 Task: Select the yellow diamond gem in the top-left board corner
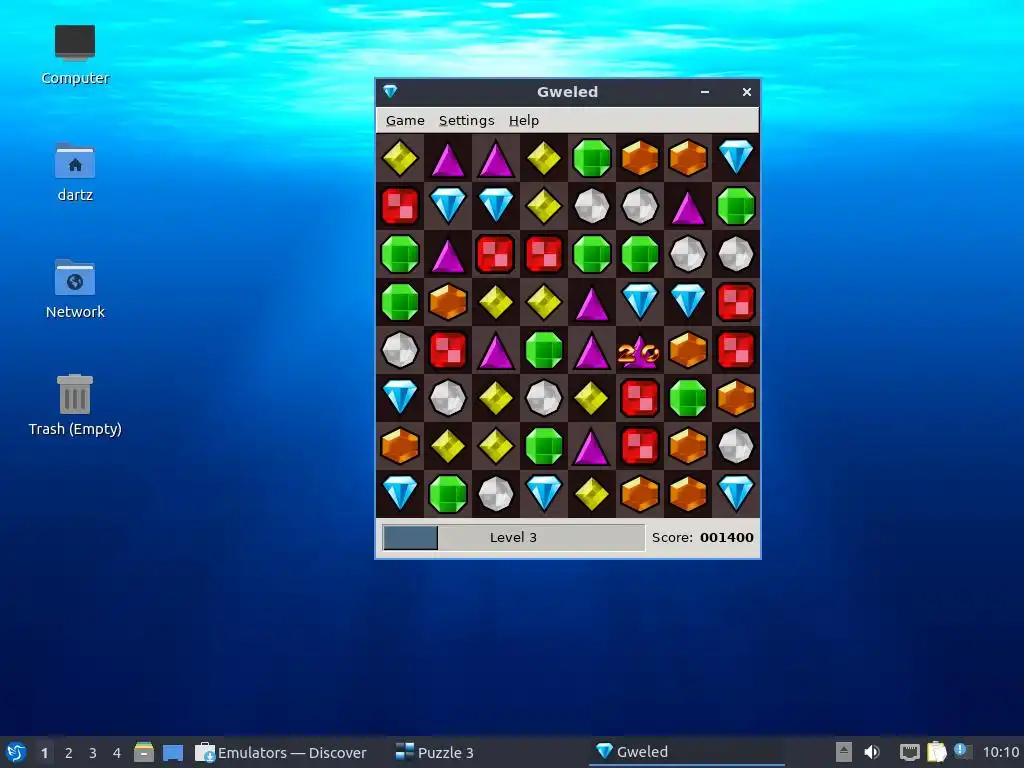pos(400,158)
